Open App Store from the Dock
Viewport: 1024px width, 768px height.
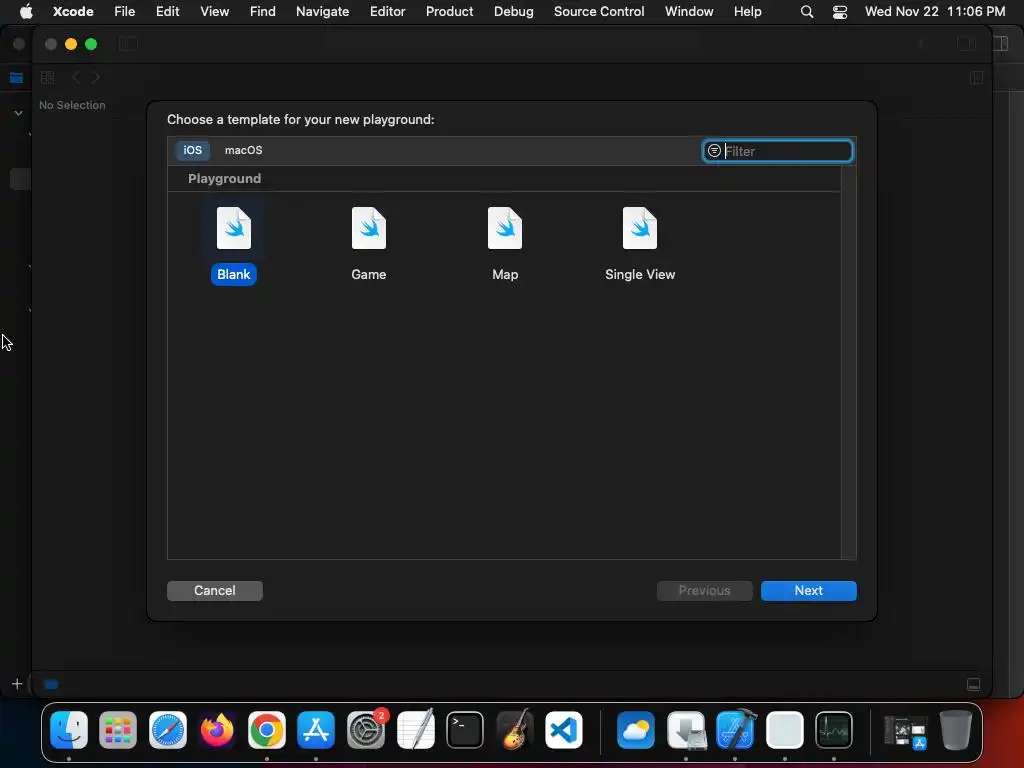[x=316, y=729]
